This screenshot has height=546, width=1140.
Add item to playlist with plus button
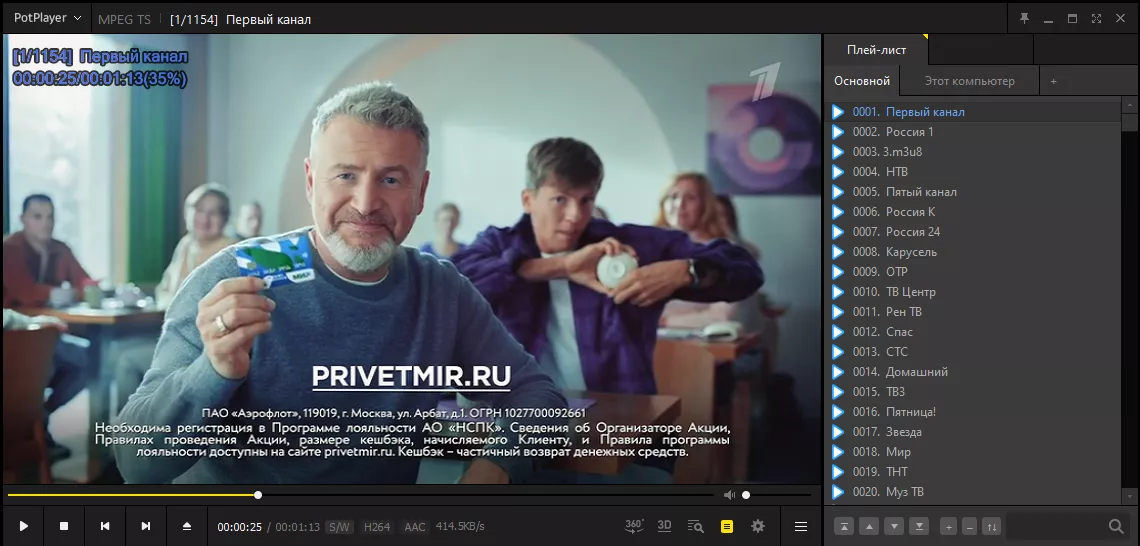tap(948, 526)
